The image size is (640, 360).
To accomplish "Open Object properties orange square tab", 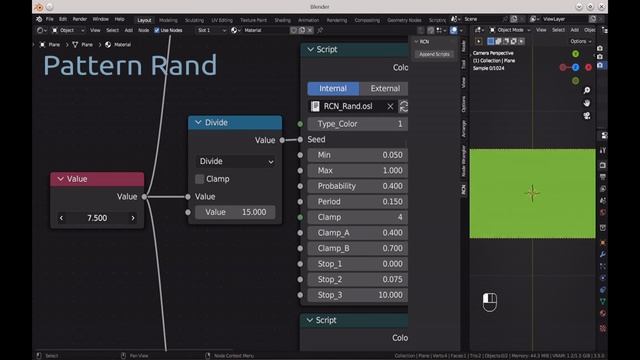I will point(603,242).
